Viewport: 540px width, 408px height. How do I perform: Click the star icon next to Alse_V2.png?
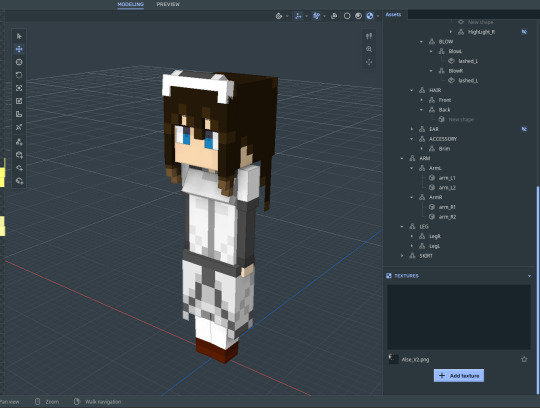[524, 359]
